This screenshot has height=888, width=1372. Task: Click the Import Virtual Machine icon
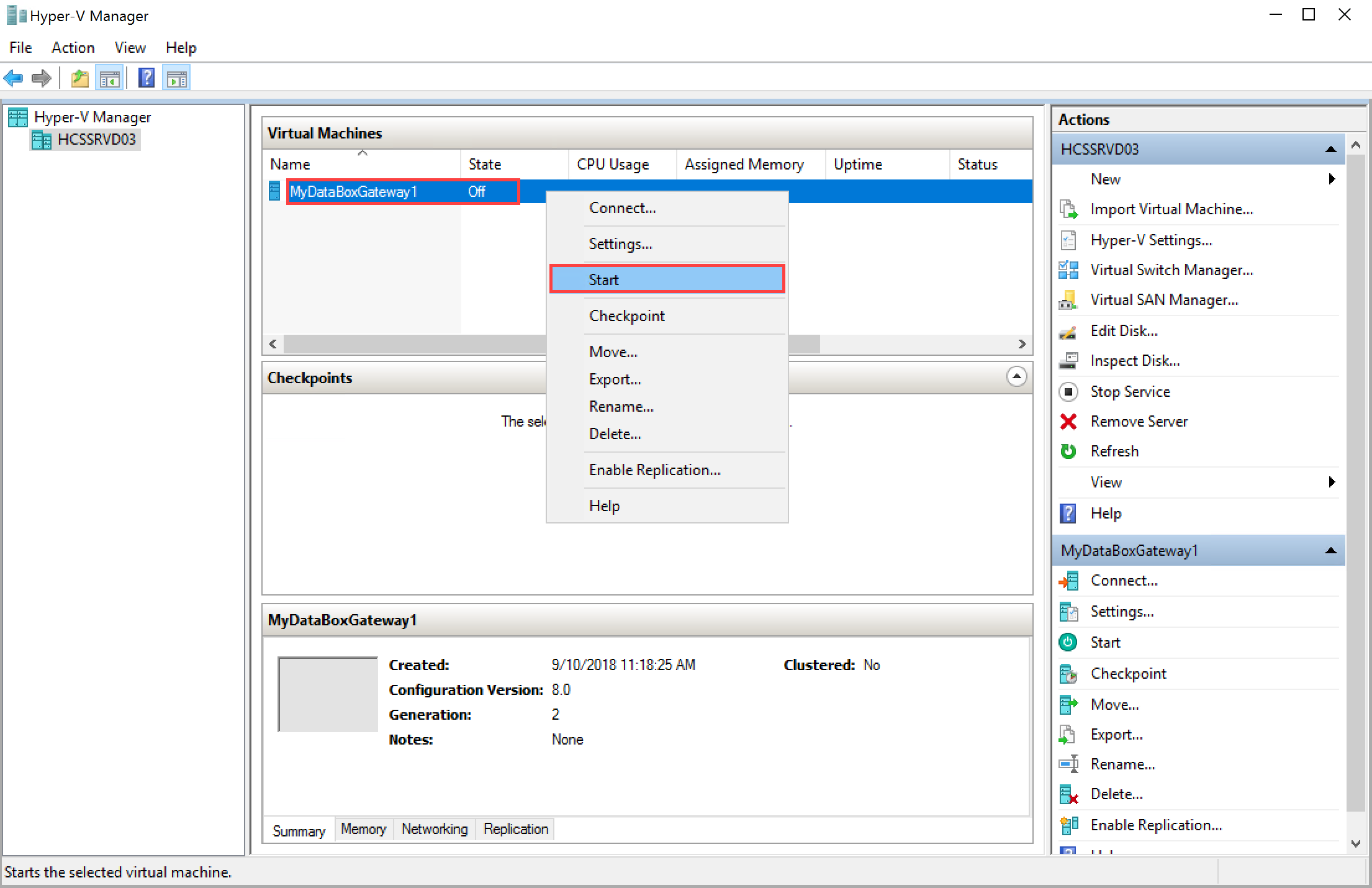[x=1067, y=209]
